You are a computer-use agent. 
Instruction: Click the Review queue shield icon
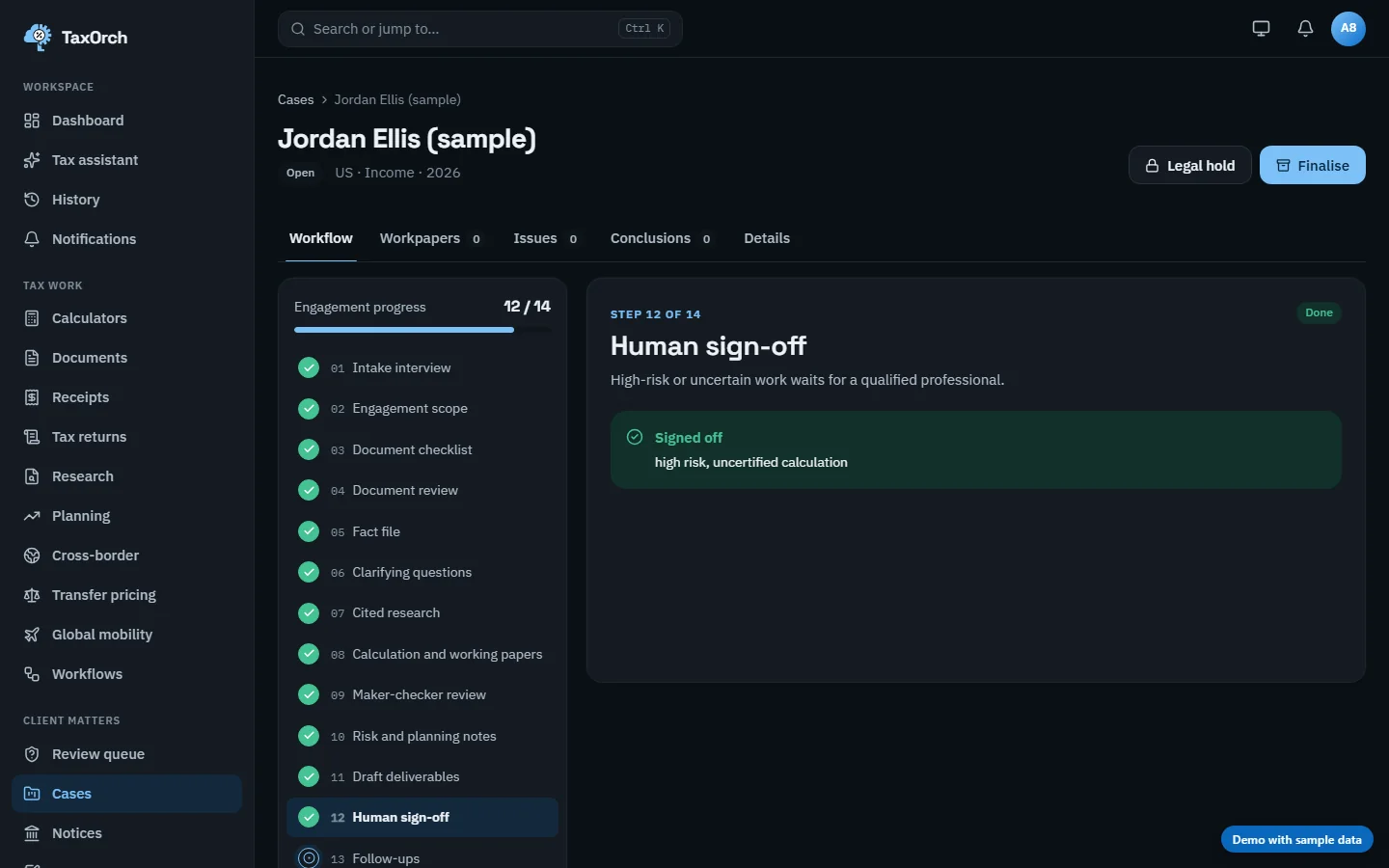(32, 754)
